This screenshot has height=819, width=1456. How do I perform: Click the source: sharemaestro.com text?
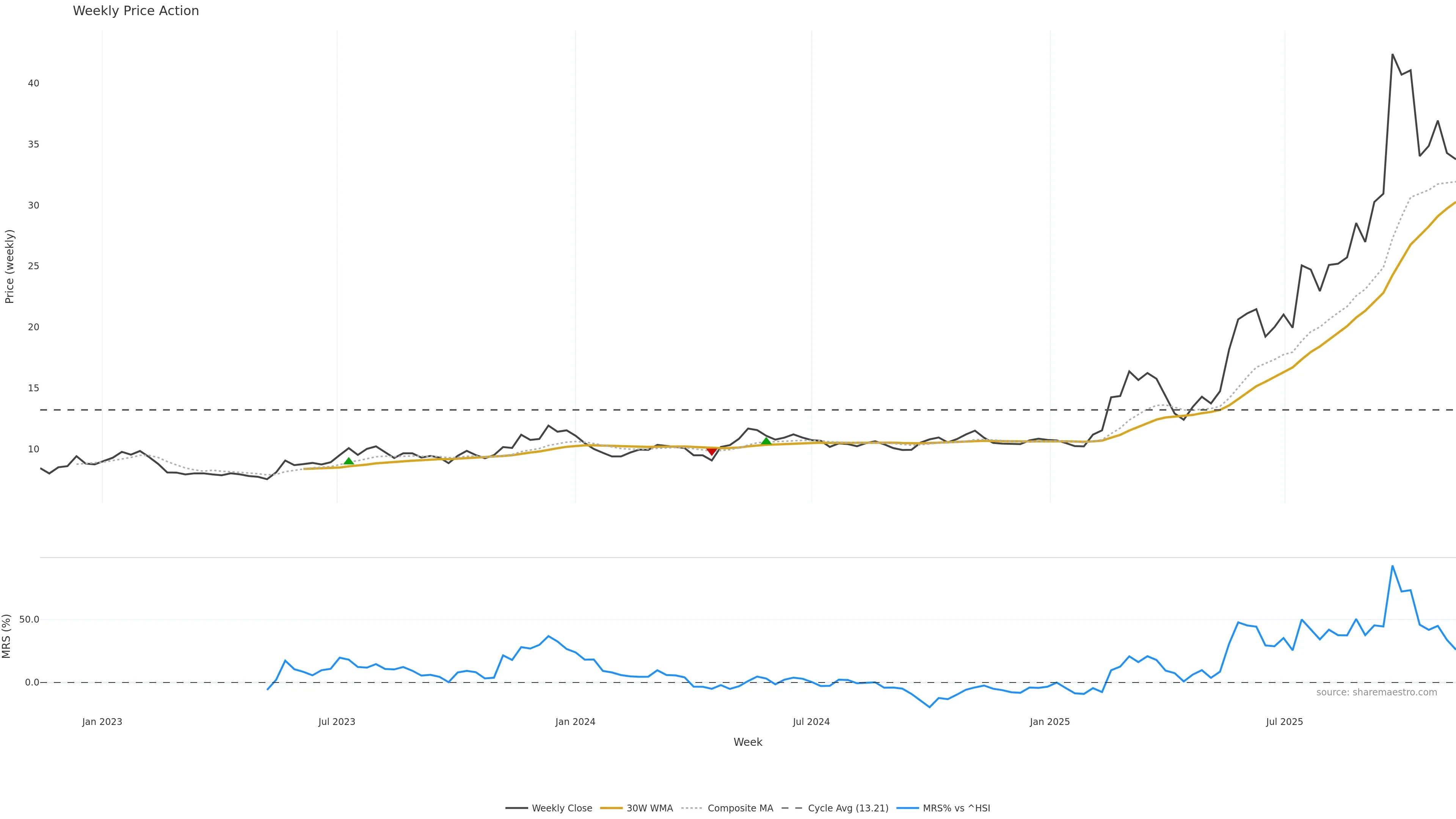coord(1376,692)
